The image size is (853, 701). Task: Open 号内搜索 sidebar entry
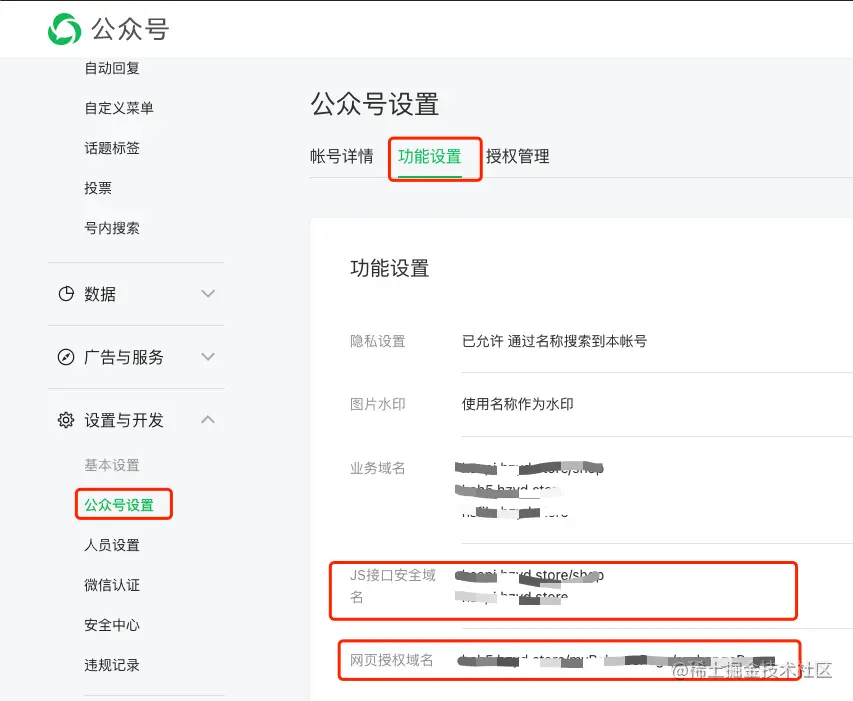pyautogui.click(x=112, y=228)
